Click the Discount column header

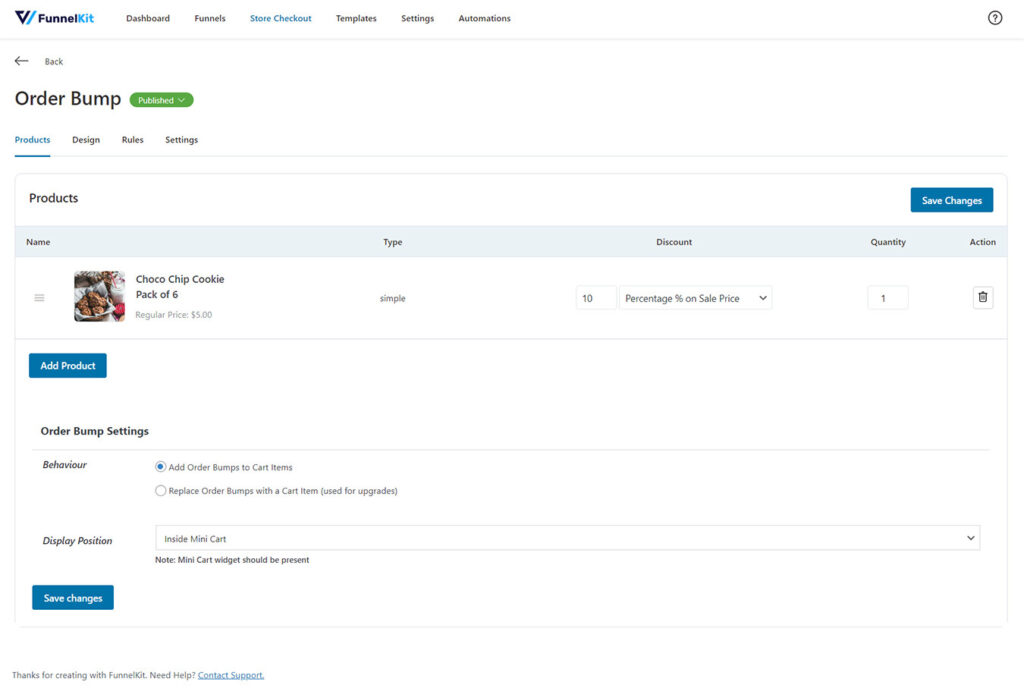point(674,242)
